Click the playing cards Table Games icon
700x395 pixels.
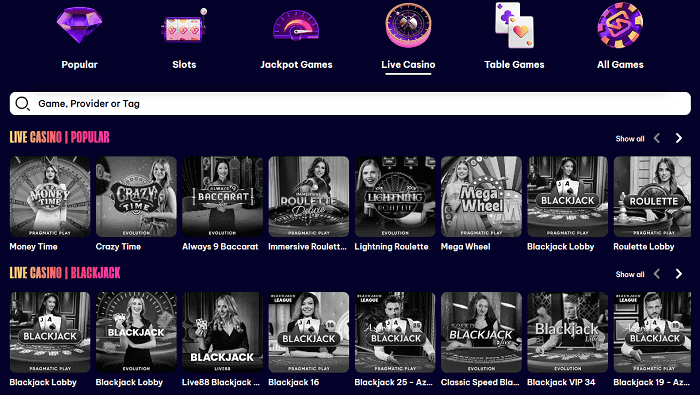click(x=514, y=25)
